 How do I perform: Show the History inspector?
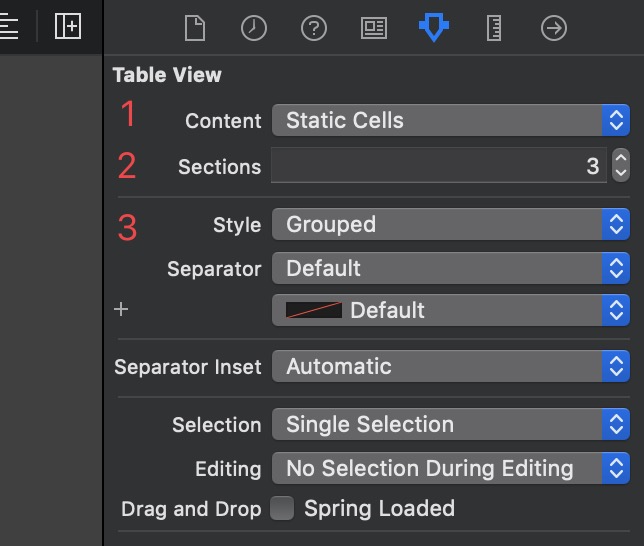tap(254, 28)
